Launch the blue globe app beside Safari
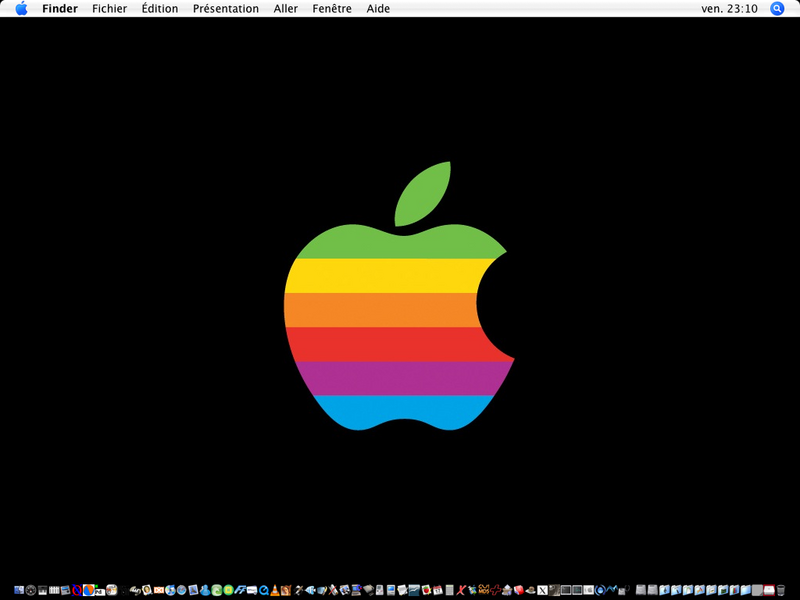This screenshot has height=600, width=800. click(170, 590)
